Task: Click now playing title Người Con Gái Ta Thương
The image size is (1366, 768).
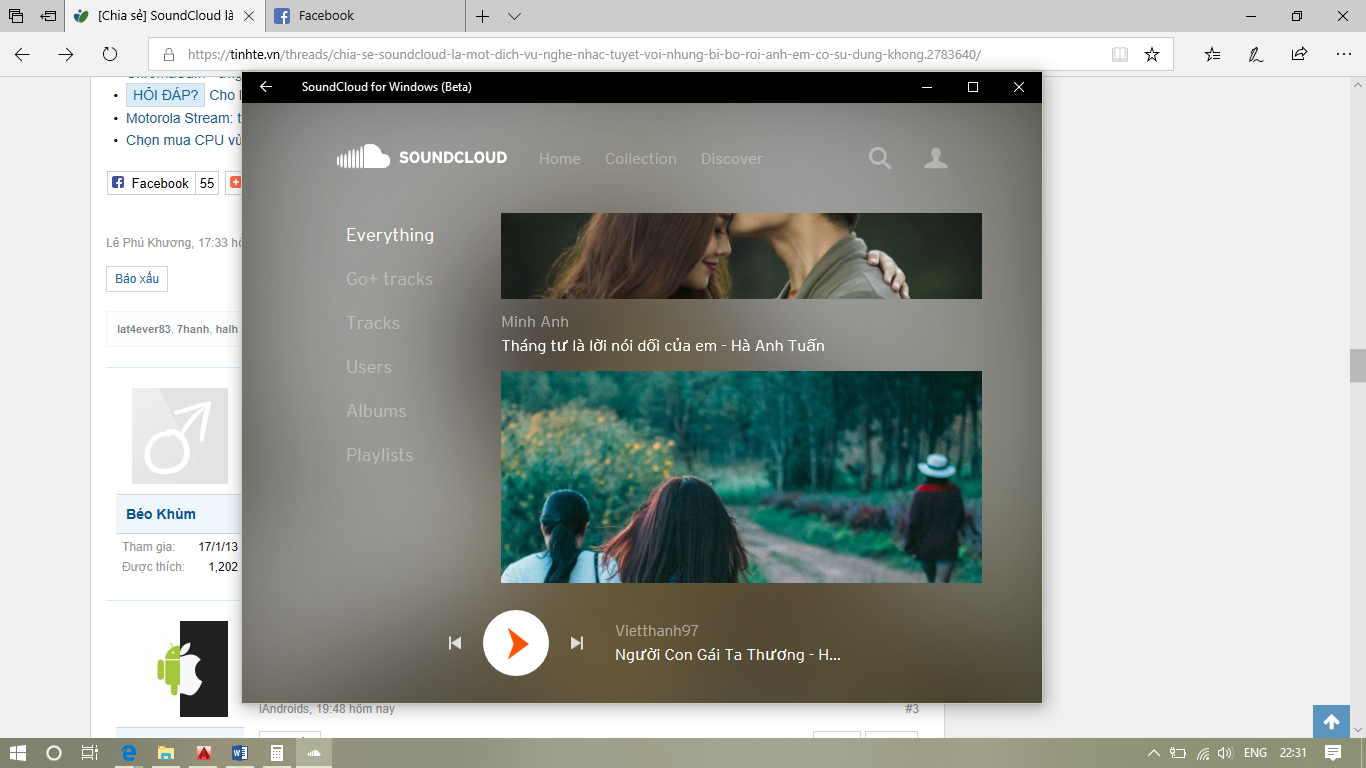Action: coord(728,655)
